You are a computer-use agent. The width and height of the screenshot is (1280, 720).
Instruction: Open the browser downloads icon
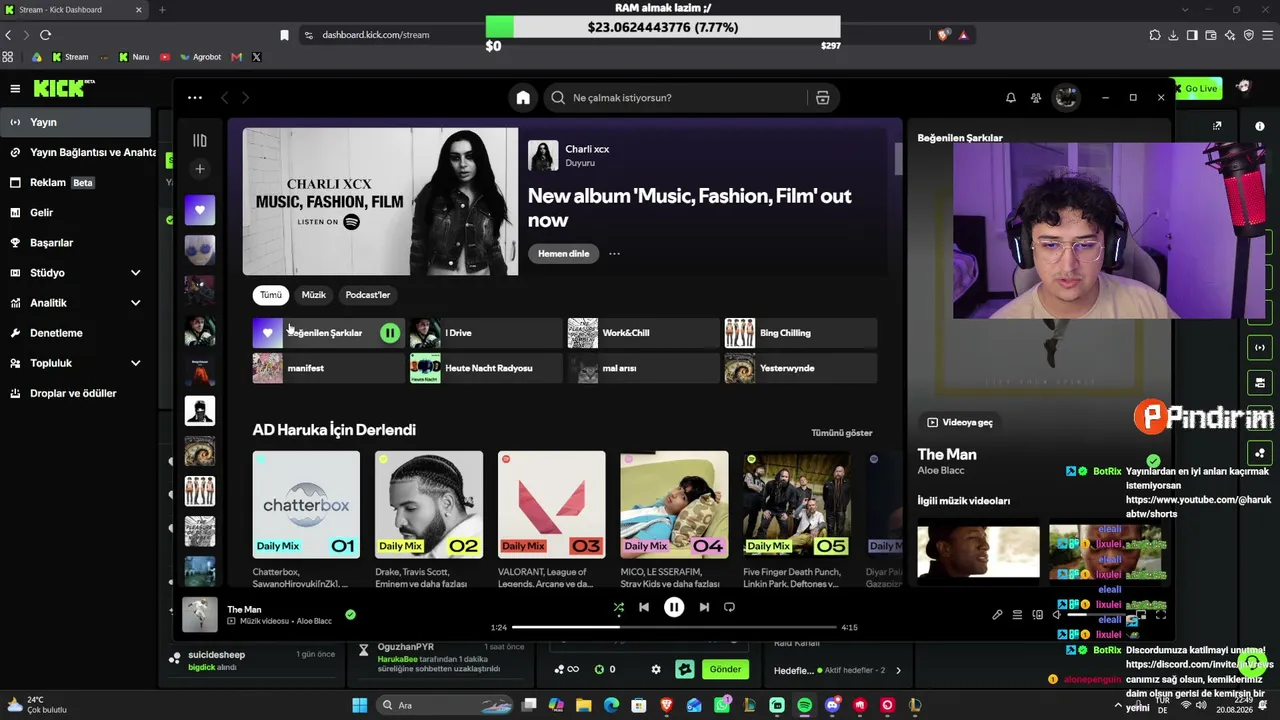click(1173, 35)
